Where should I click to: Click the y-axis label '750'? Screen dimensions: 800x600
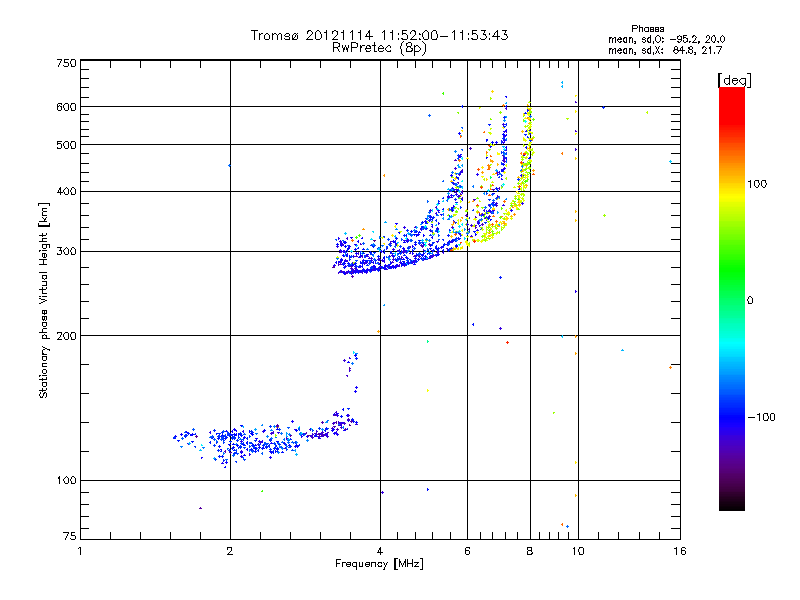pos(66,63)
